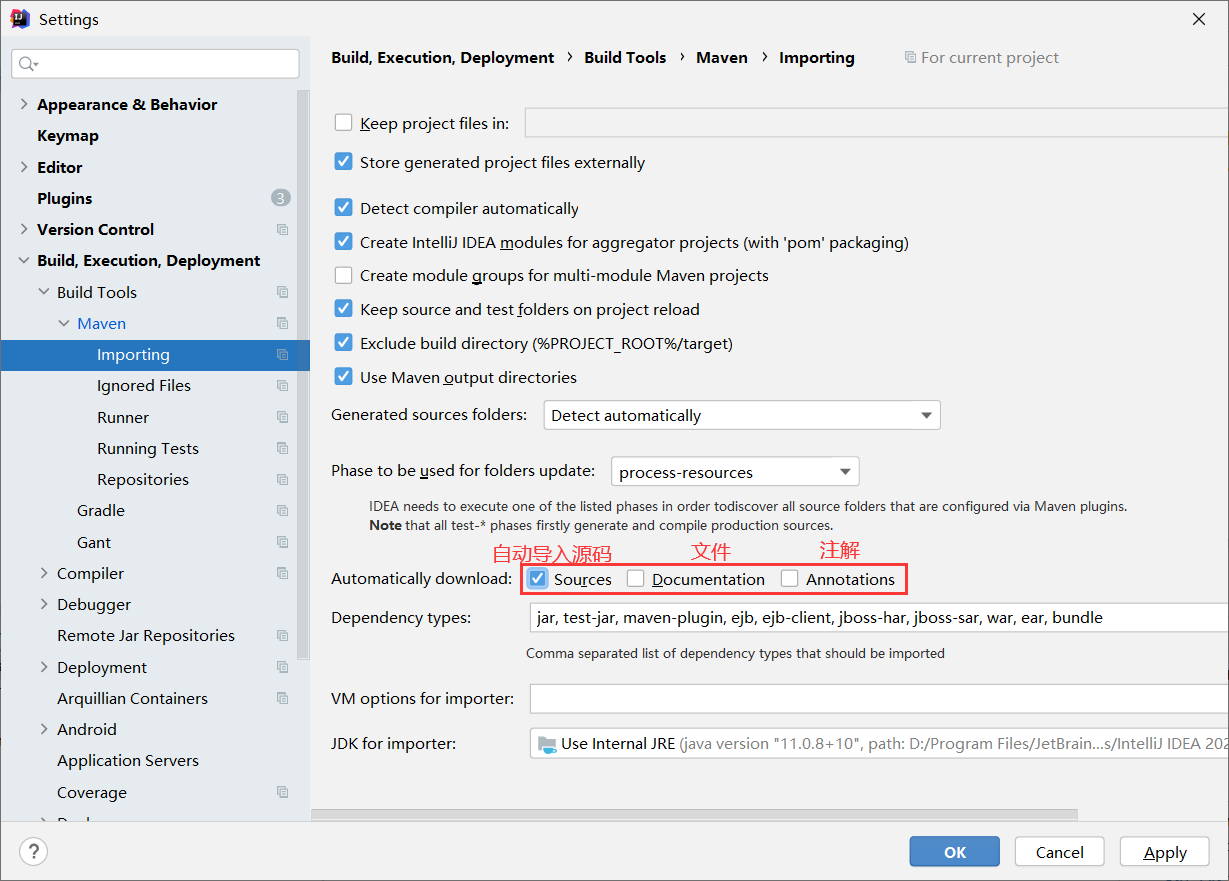Image resolution: width=1229 pixels, height=881 pixels.
Task: Click project-level icon beside Running Tests
Action: click(x=282, y=448)
